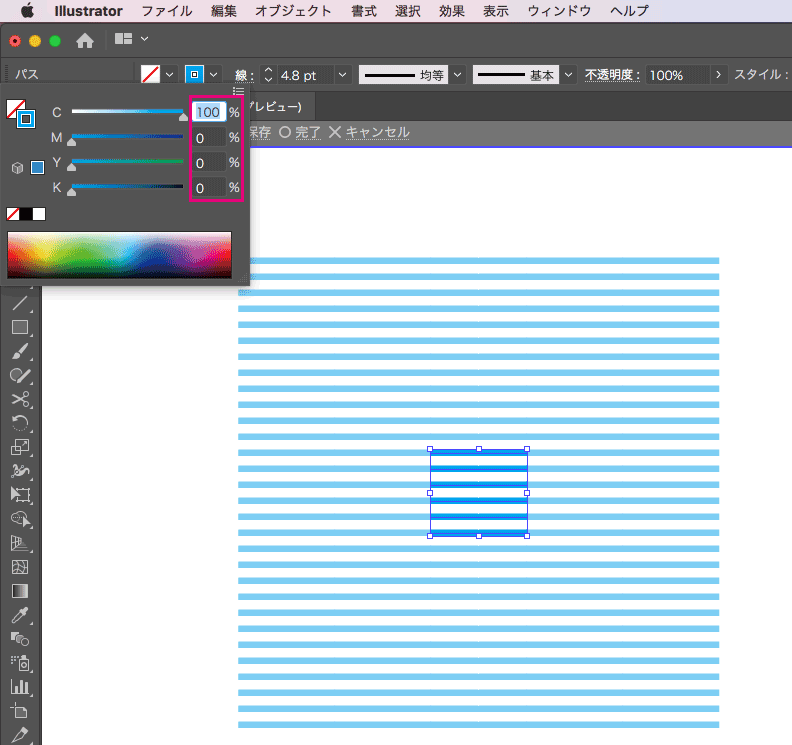
Task: Select the Scale tool
Action: point(20,447)
